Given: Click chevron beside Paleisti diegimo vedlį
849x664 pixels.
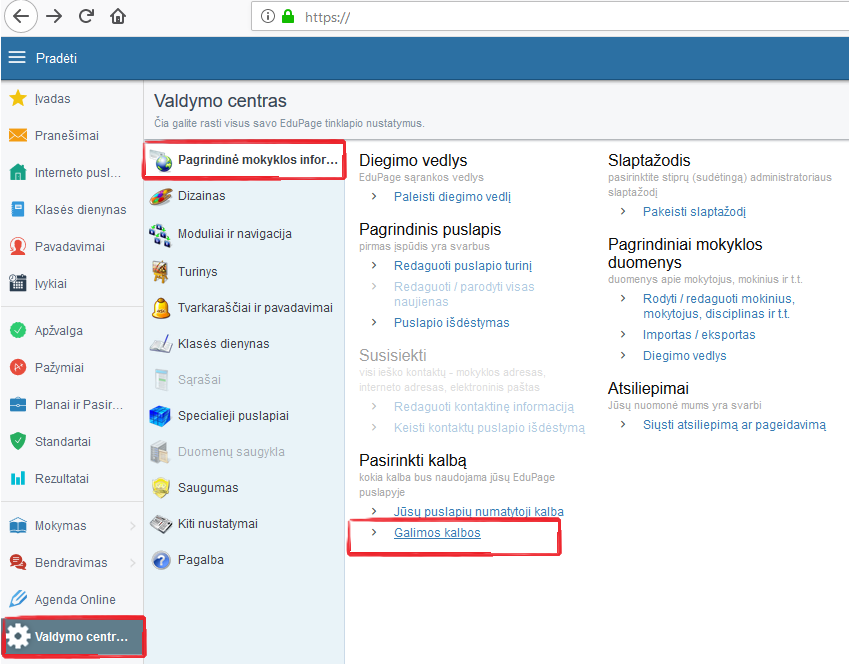Looking at the screenshot, I should point(374,196).
